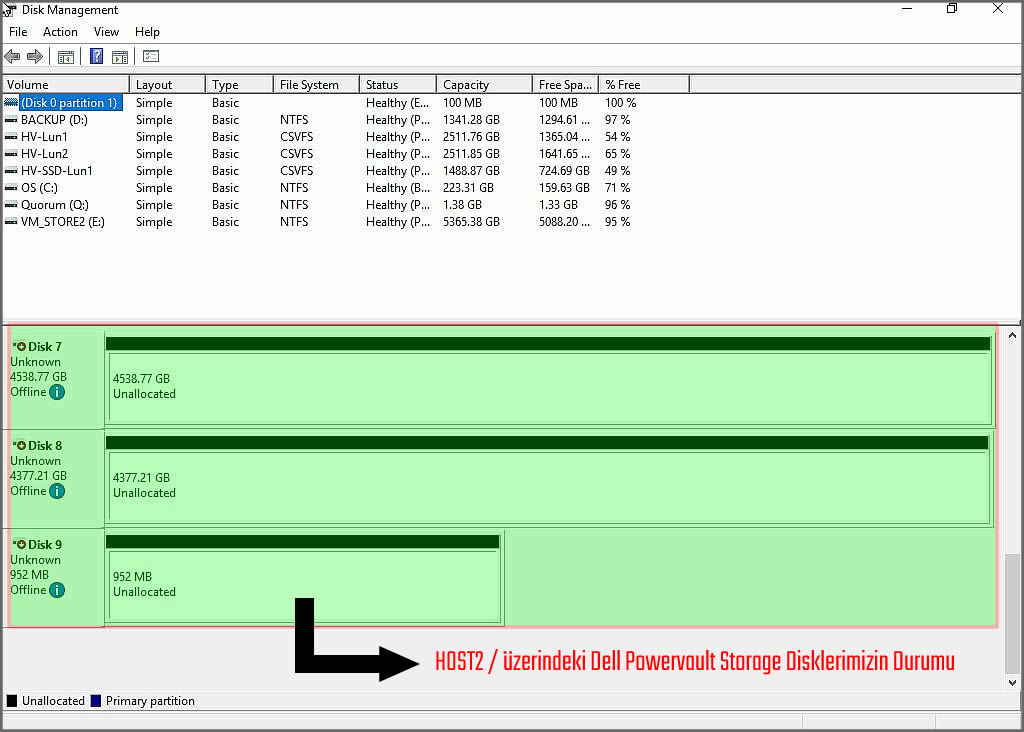
Task: Click the HV-SSD-Lun1 volume drive icon
Action: 11,171
